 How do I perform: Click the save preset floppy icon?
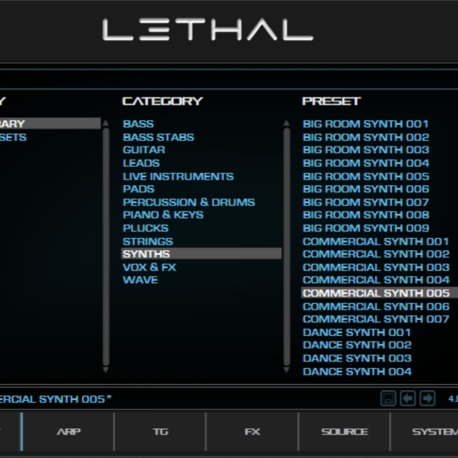coord(388,398)
